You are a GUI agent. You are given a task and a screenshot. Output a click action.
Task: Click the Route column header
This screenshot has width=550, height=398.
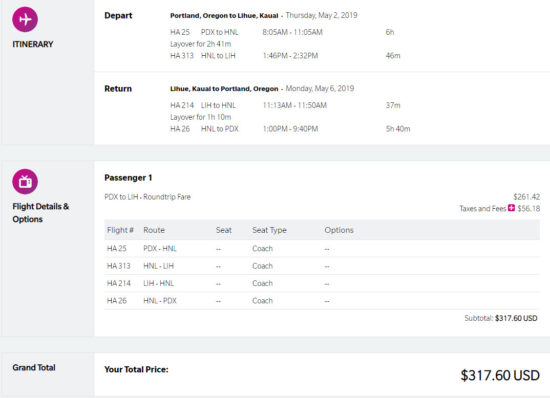tap(154, 230)
